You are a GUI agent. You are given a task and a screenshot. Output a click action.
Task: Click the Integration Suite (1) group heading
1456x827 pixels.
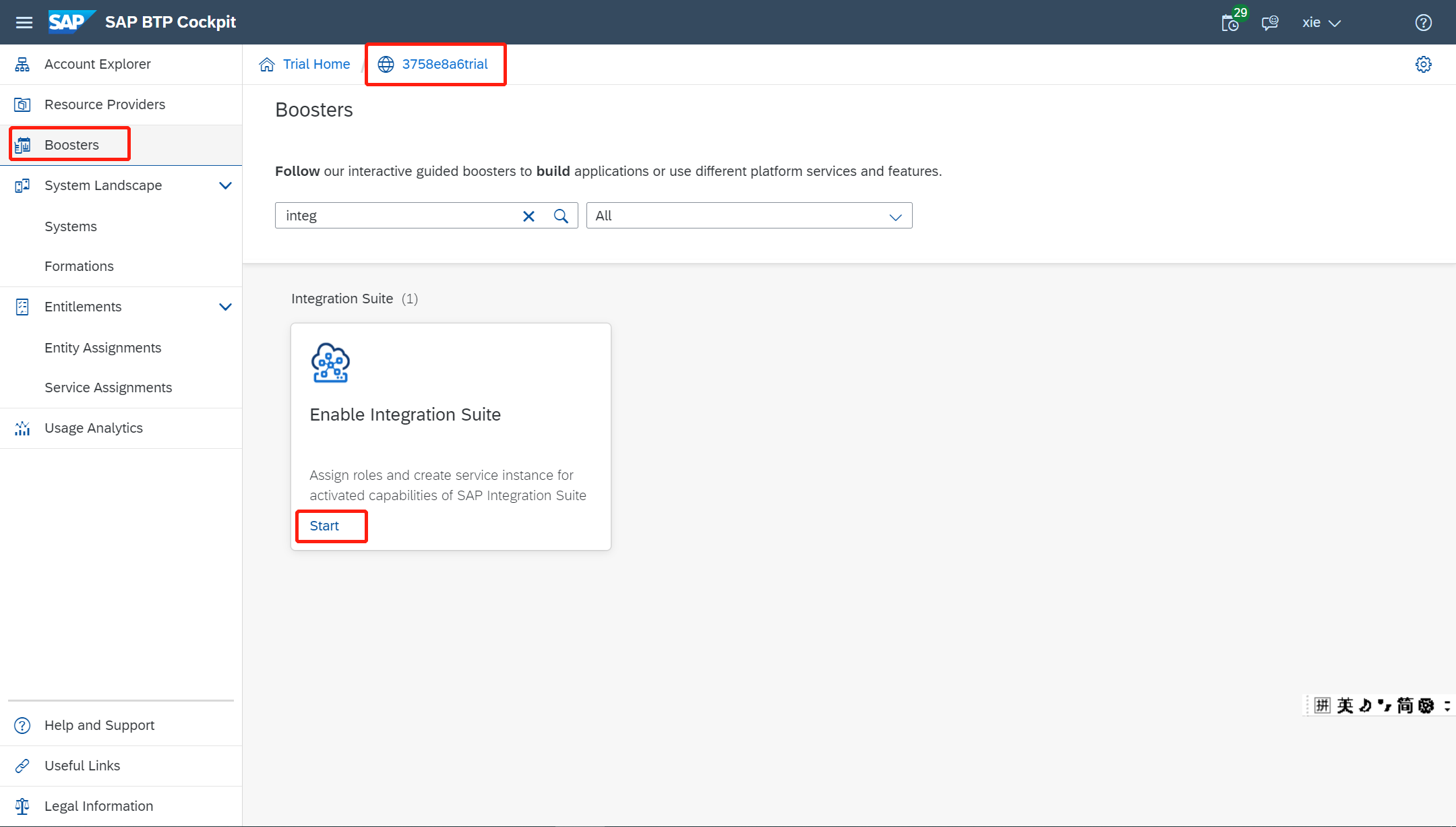tap(355, 299)
